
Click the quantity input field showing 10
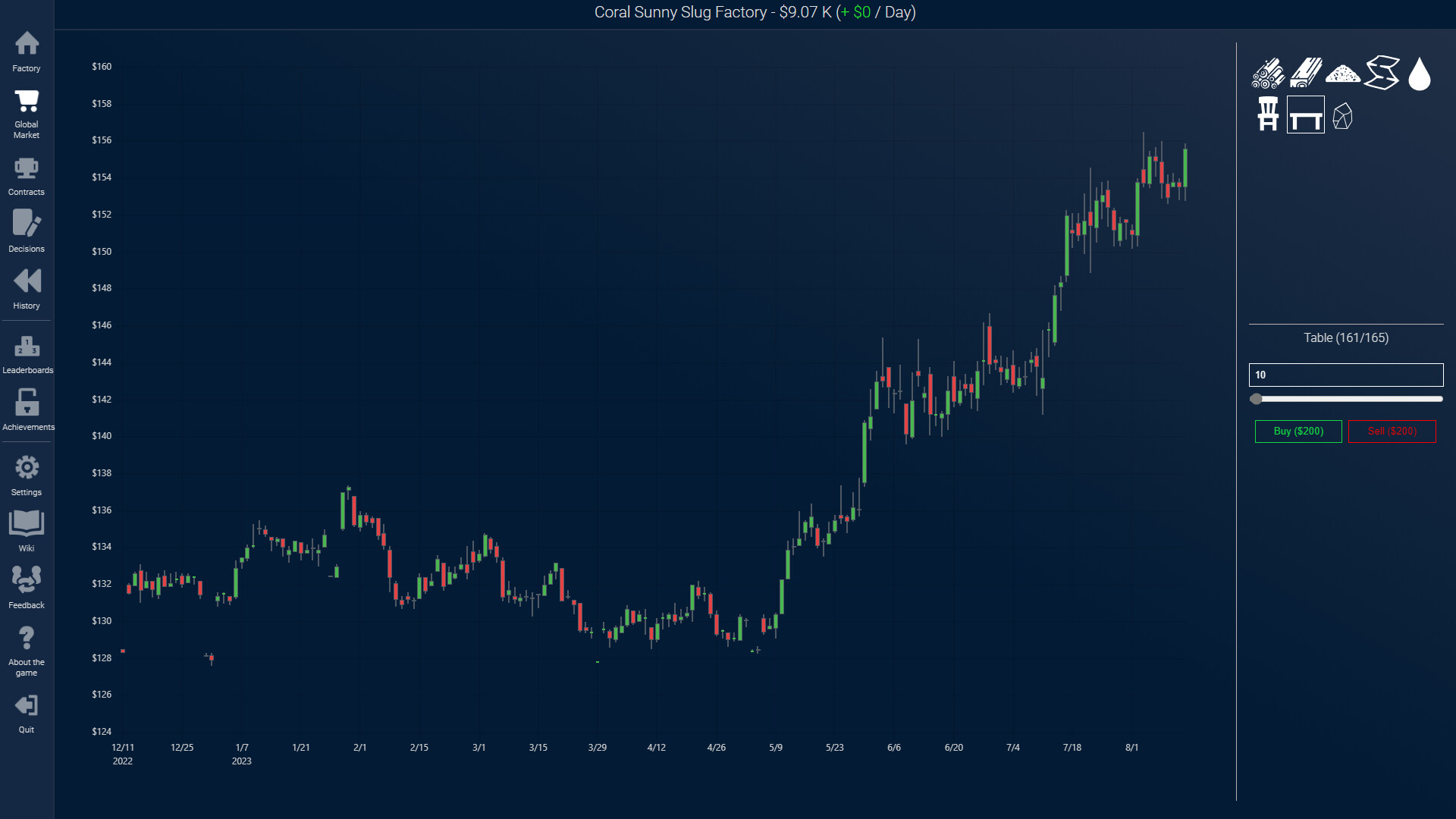pos(1346,375)
